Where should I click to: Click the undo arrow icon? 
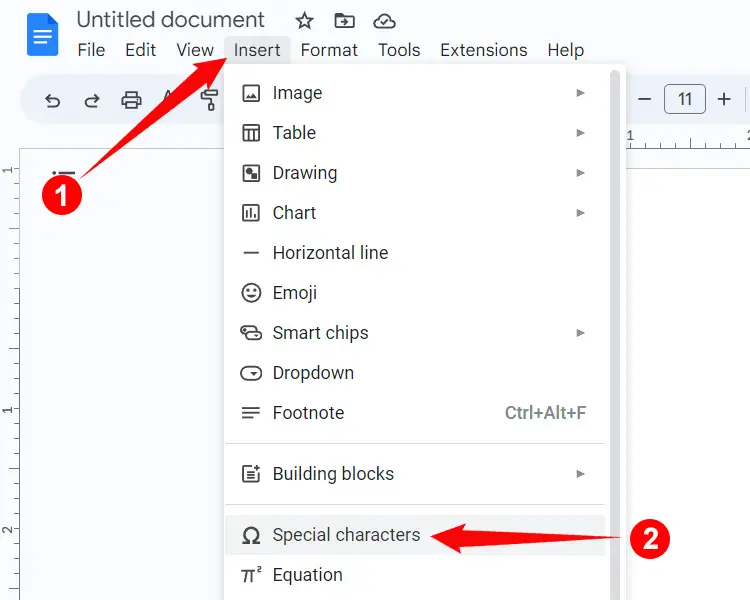coord(53,100)
